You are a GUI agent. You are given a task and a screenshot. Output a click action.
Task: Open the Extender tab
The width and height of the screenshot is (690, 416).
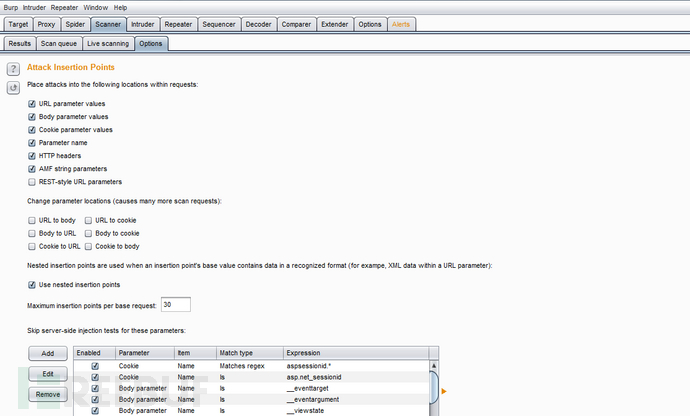coord(334,24)
